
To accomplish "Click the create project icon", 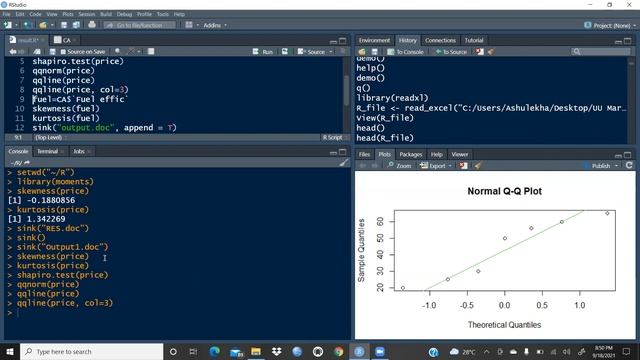I will [x=28, y=25].
